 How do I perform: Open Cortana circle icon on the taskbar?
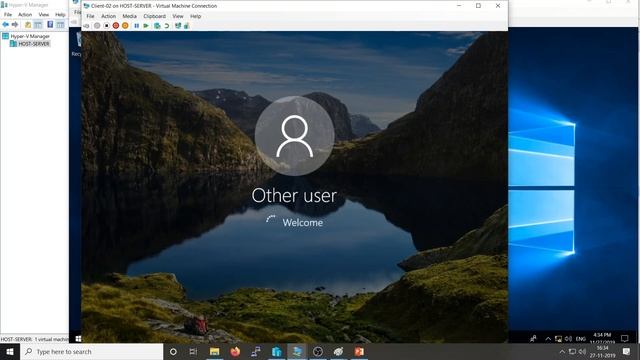pyautogui.click(x=173, y=351)
